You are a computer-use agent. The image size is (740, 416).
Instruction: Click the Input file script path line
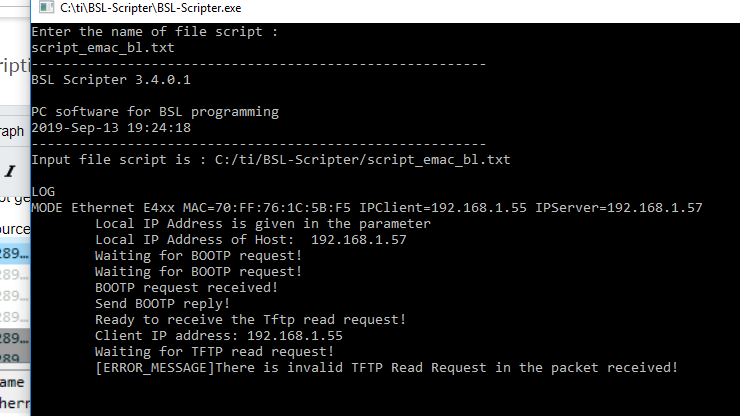pos(270,160)
